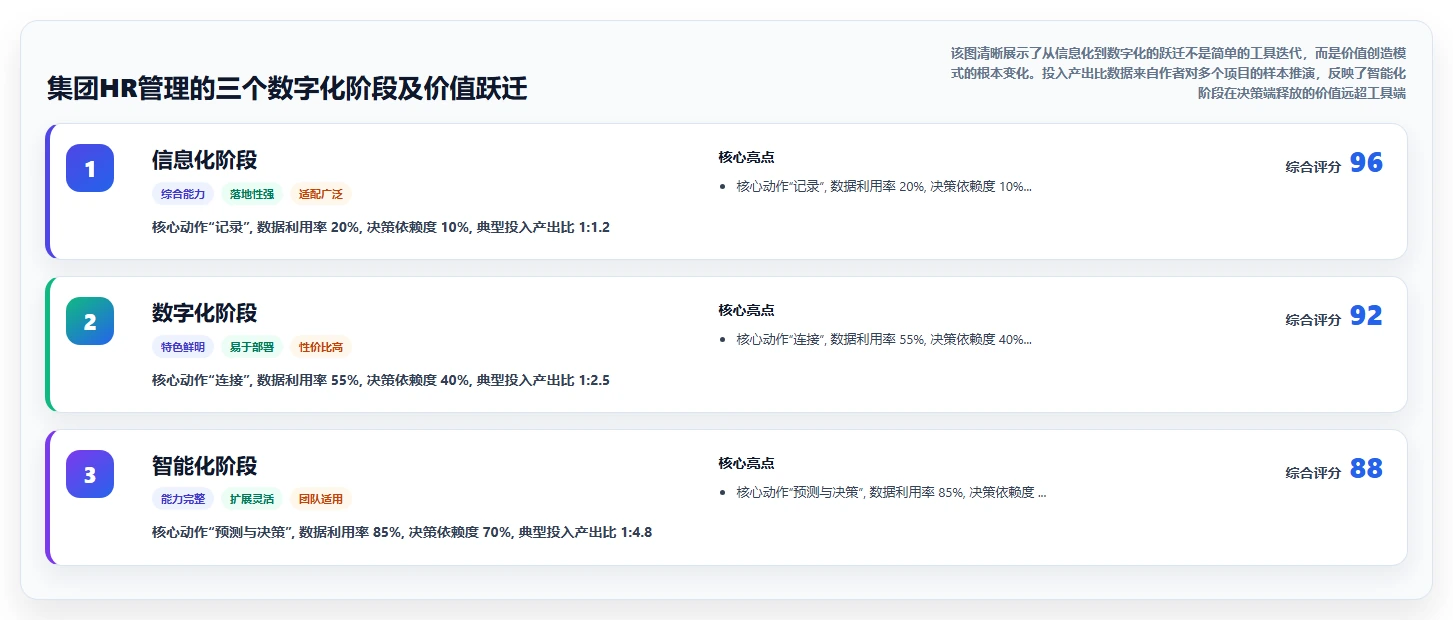Select the 信息化阶段 card title

click(x=205, y=160)
